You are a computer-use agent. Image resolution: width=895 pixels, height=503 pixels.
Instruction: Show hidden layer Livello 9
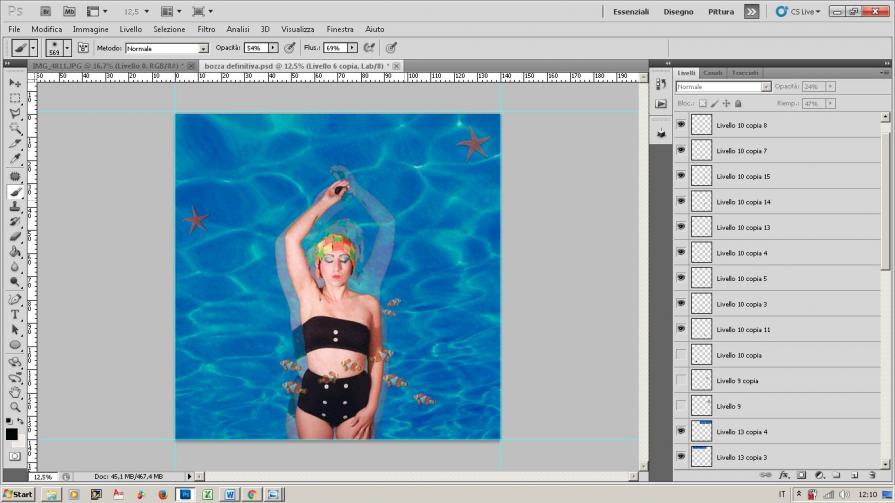(681, 406)
